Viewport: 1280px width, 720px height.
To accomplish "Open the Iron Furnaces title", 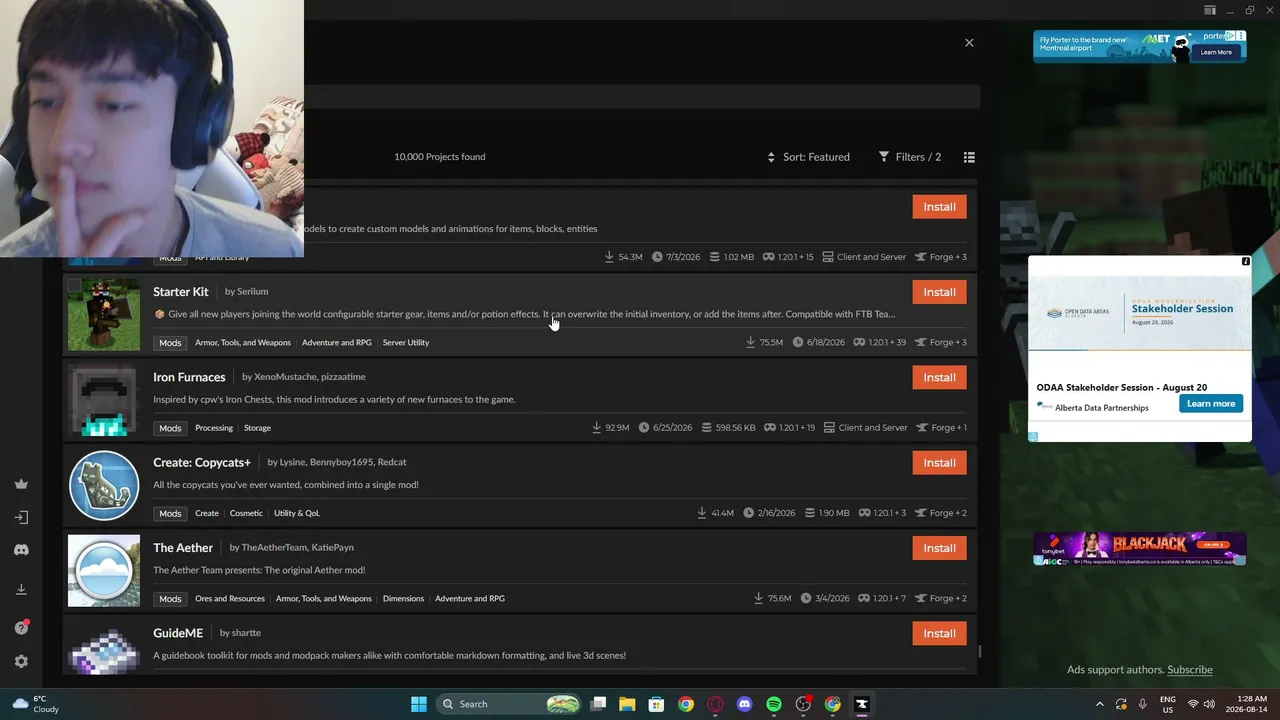I will 189,377.
